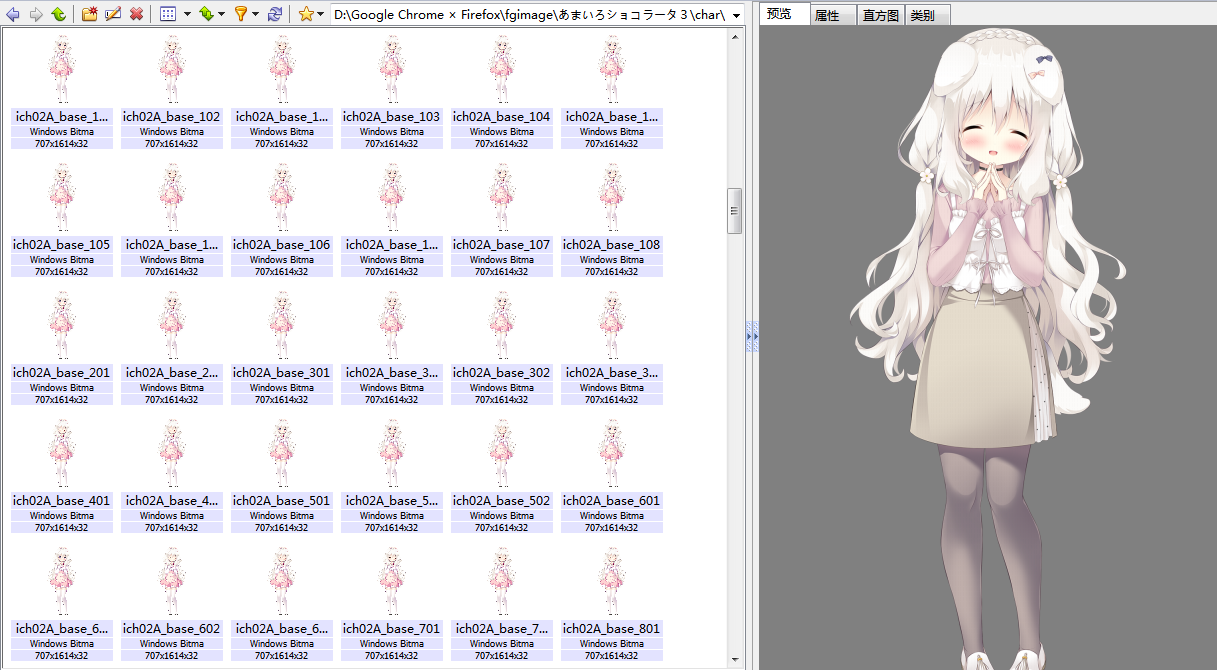Click the file name ich02A_base_801
The width and height of the screenshot is (1217, 670).
(612, 629)
